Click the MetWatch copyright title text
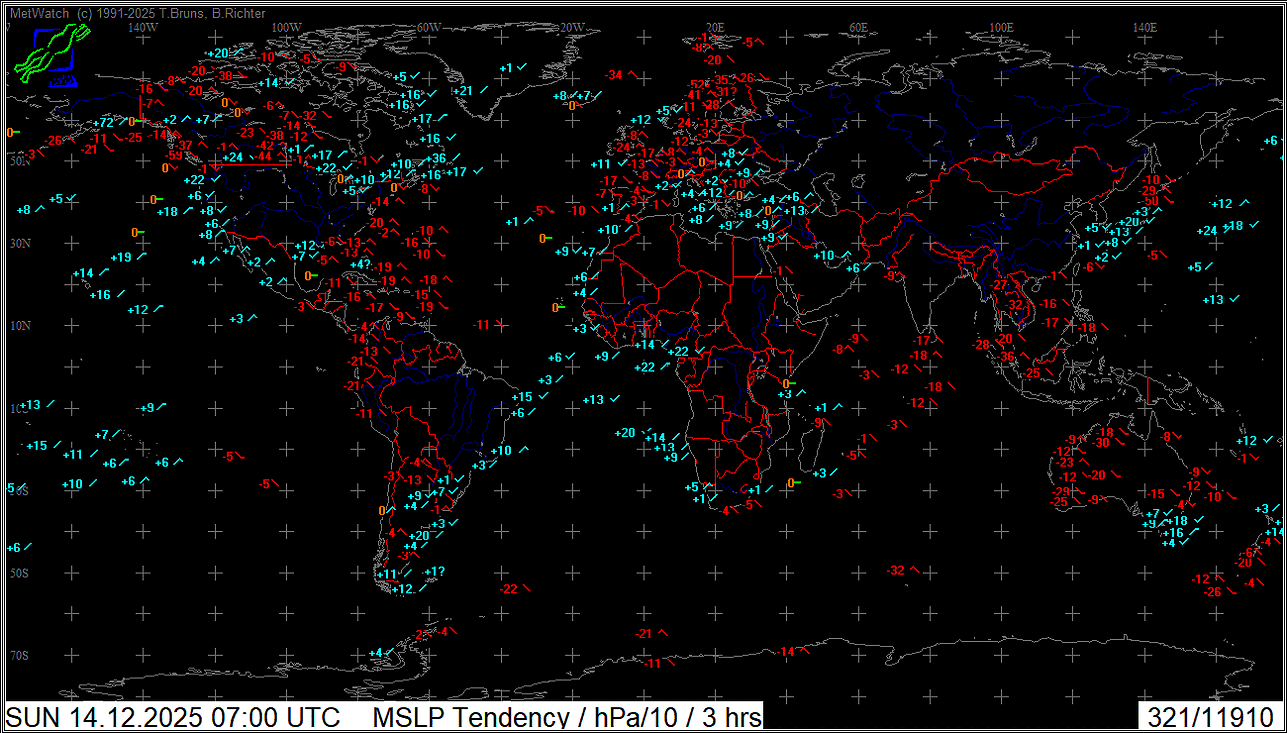 tap(137, 13)
